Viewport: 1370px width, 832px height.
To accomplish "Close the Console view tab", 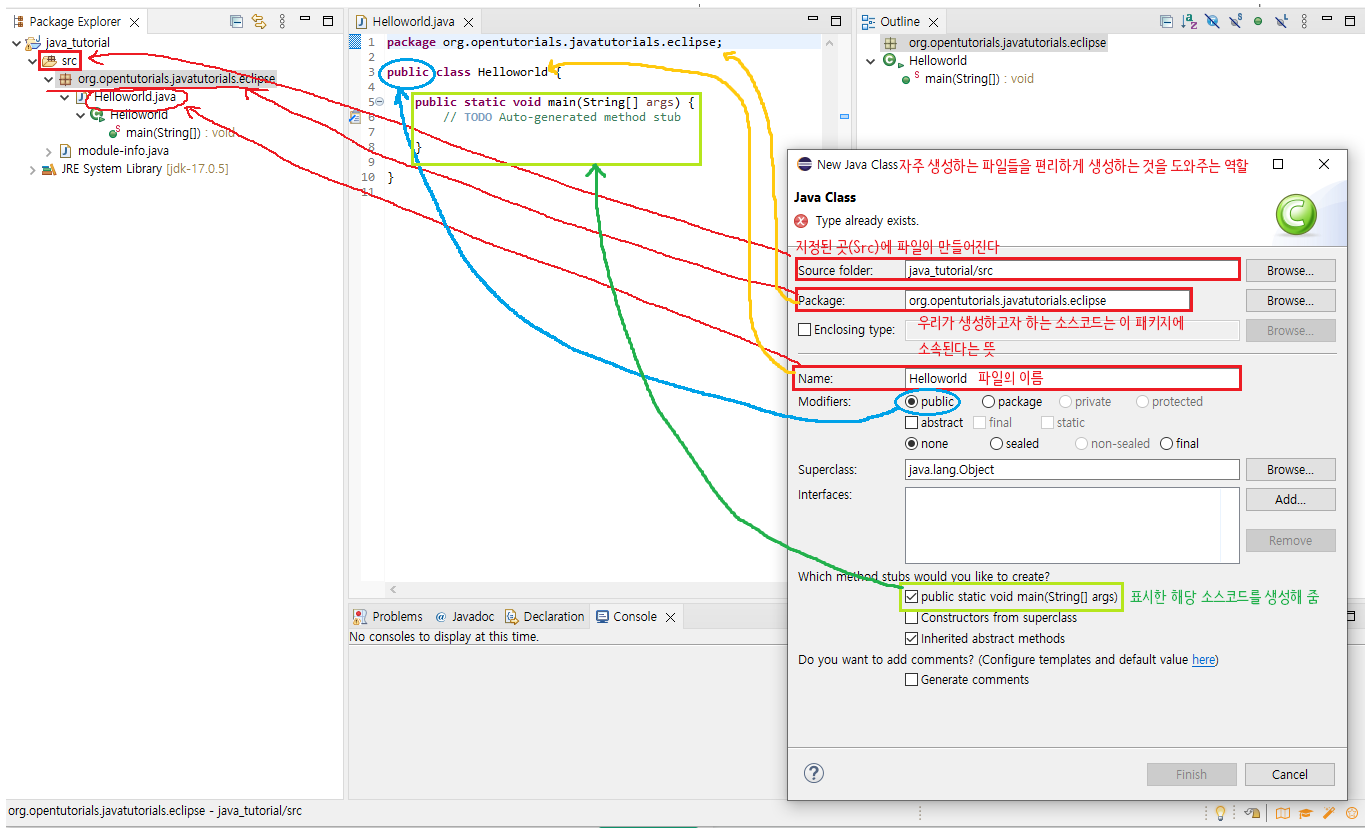I will (670, 617).
